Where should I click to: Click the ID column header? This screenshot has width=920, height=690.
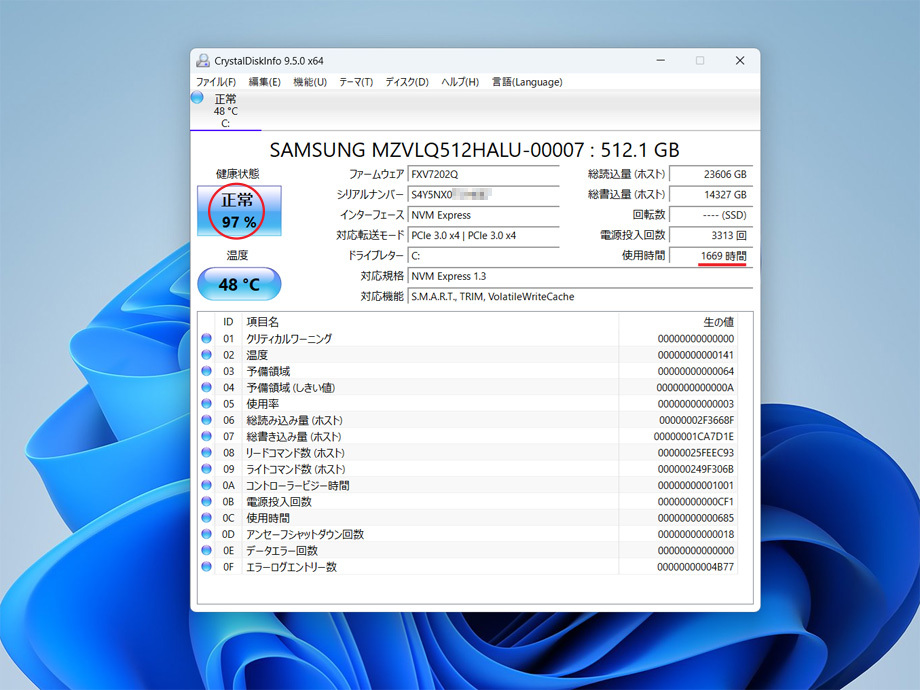click(x=228, y=322)
